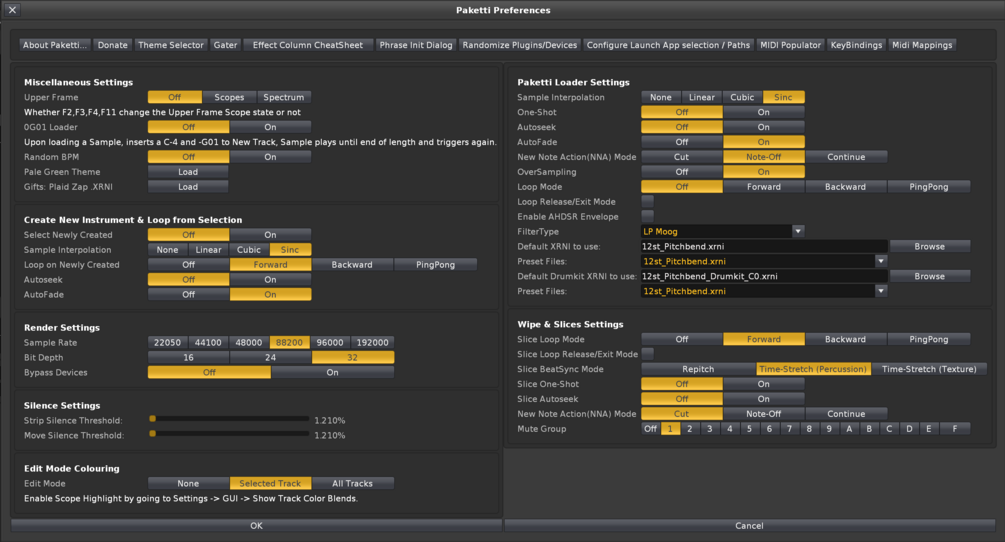Set Edit Mode to All Tracks
This screenshot has width=1005, height=542.
click(x=353, y=484)
